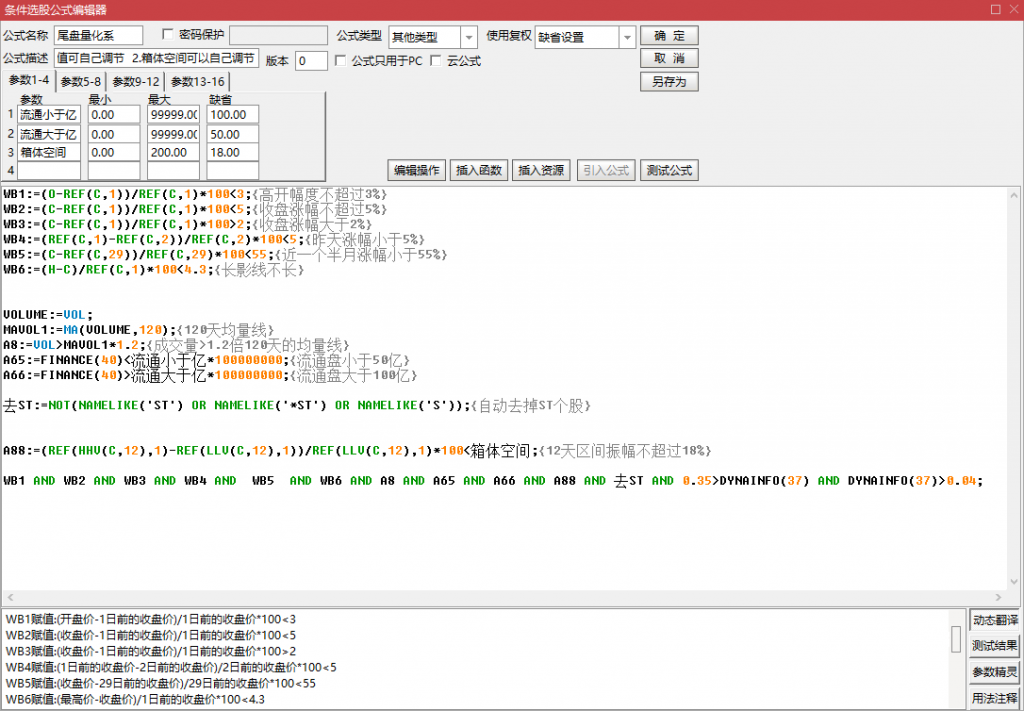Switch to the 参数5-8 tab
Image resolution: width=1024 pixels, height=711 pixels.
coord(80,82)
